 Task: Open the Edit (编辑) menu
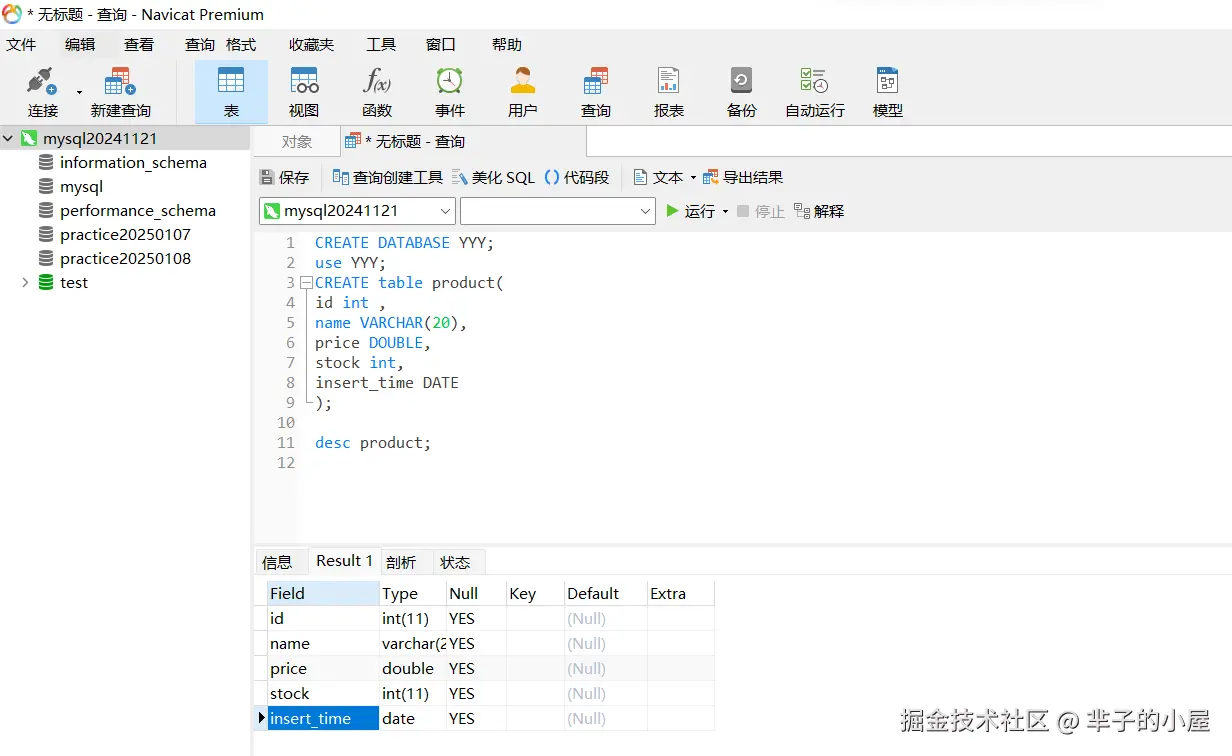80,44
